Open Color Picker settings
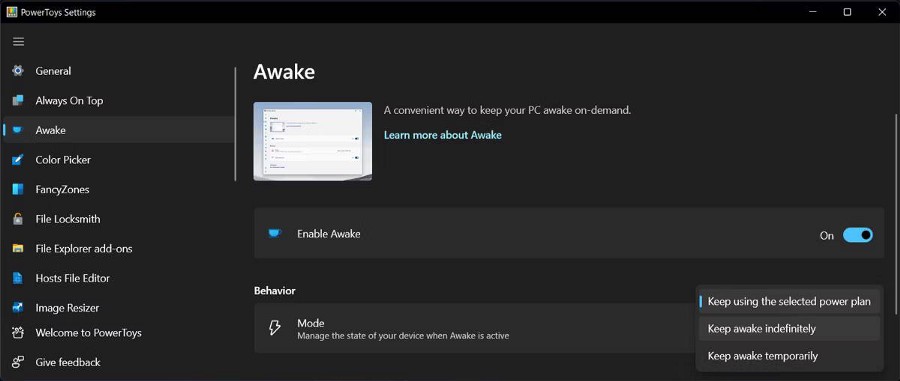This screenshot has height=381, width=900. click(x=118, y=160)
